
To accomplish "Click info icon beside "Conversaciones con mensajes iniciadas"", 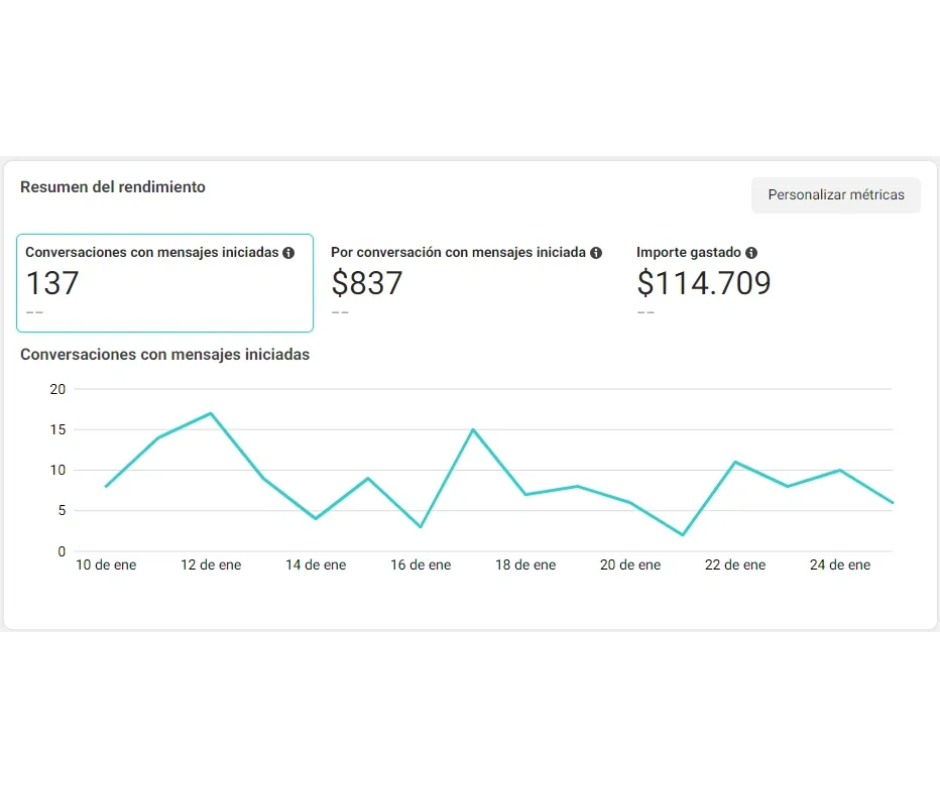I will pyautogui.click(x=288, y=253).
